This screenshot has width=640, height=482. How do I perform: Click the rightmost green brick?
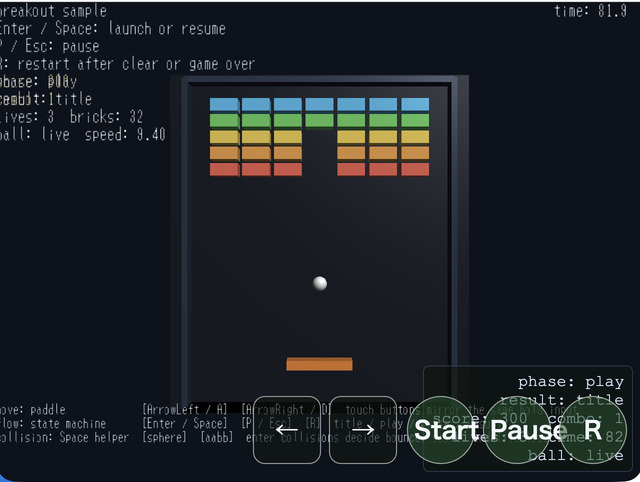[x=415, y=120]
